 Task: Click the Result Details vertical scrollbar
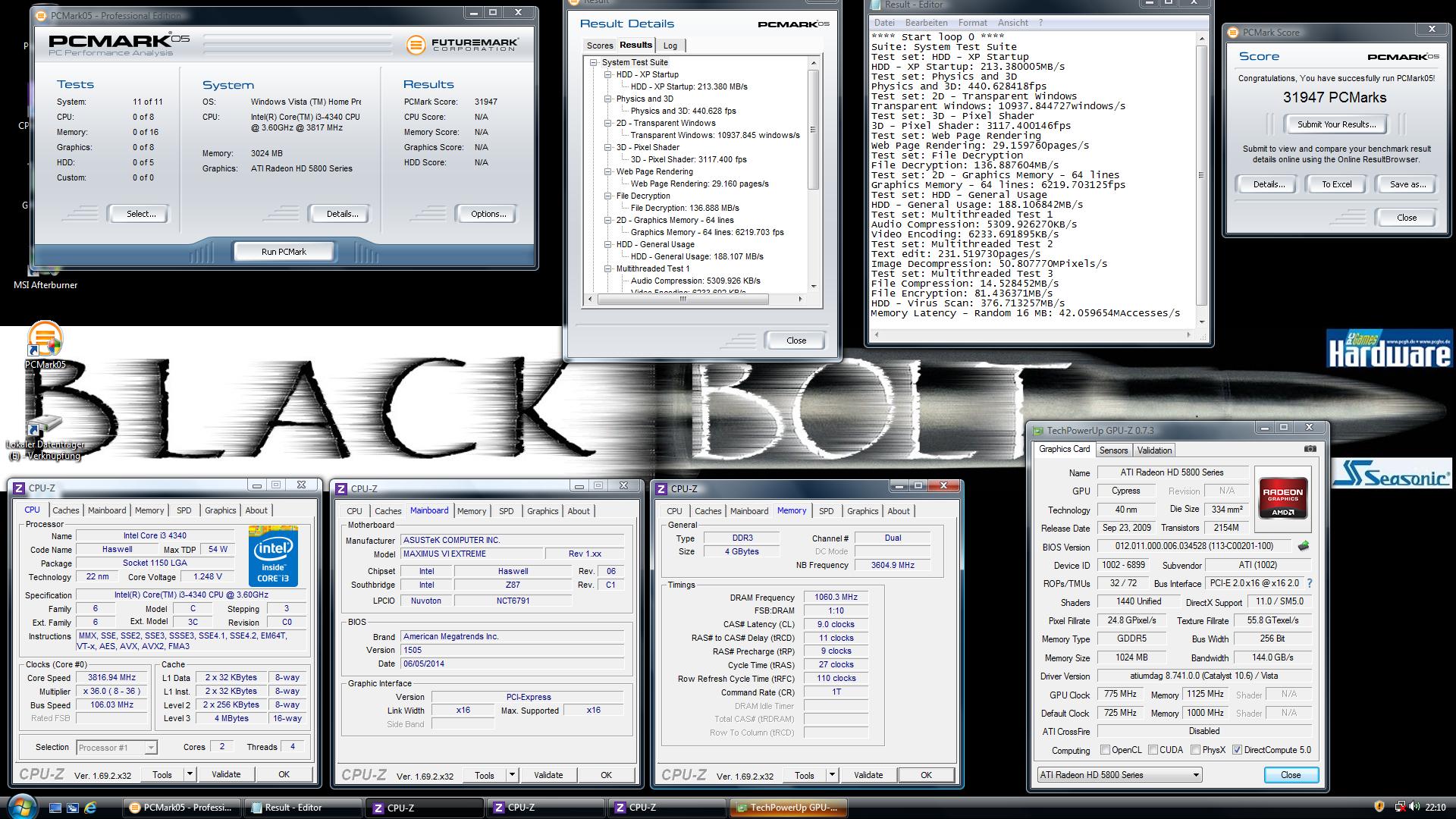[x=814, y=174]
